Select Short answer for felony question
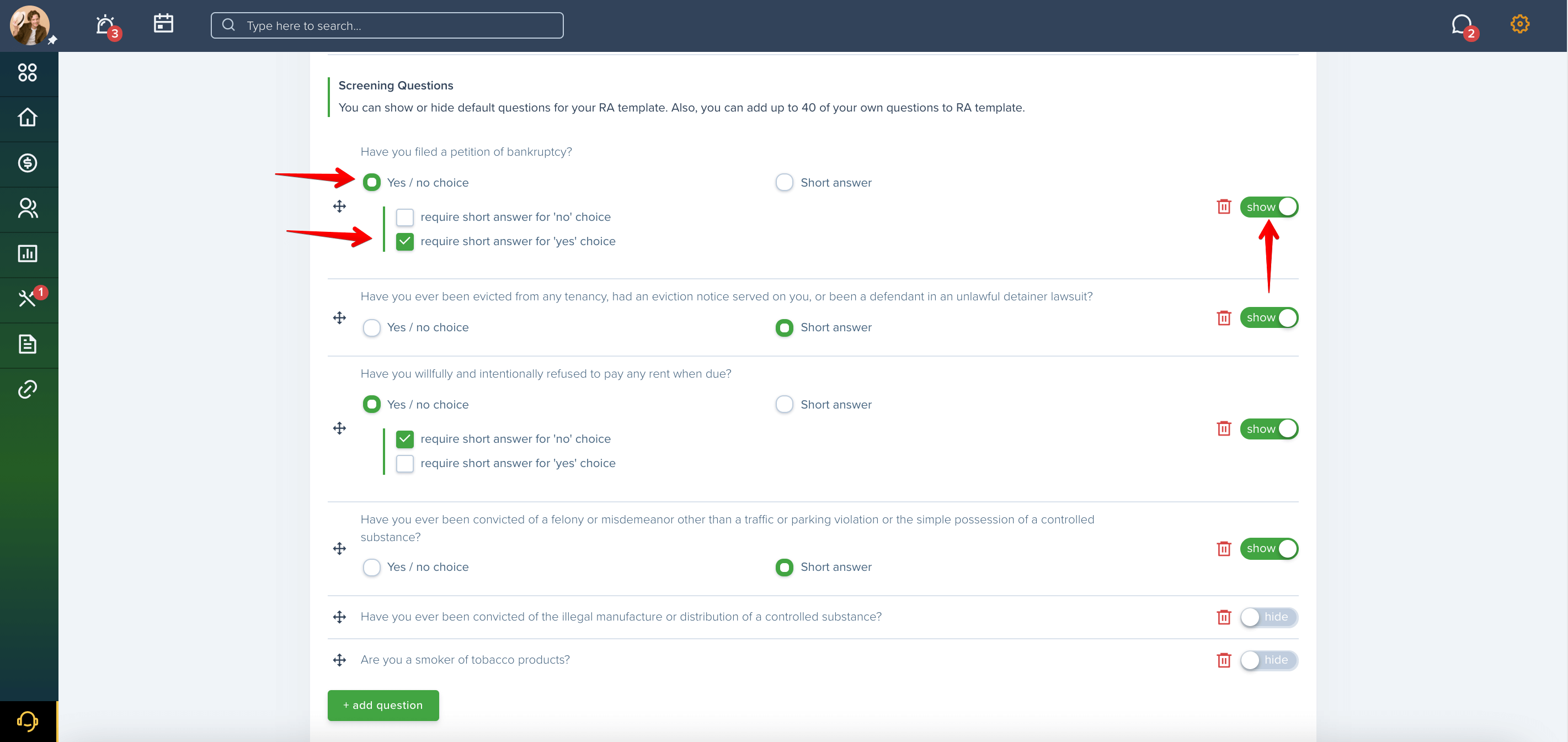The height and width of the screenshot is (742, 1568). (x=784, y=567)
